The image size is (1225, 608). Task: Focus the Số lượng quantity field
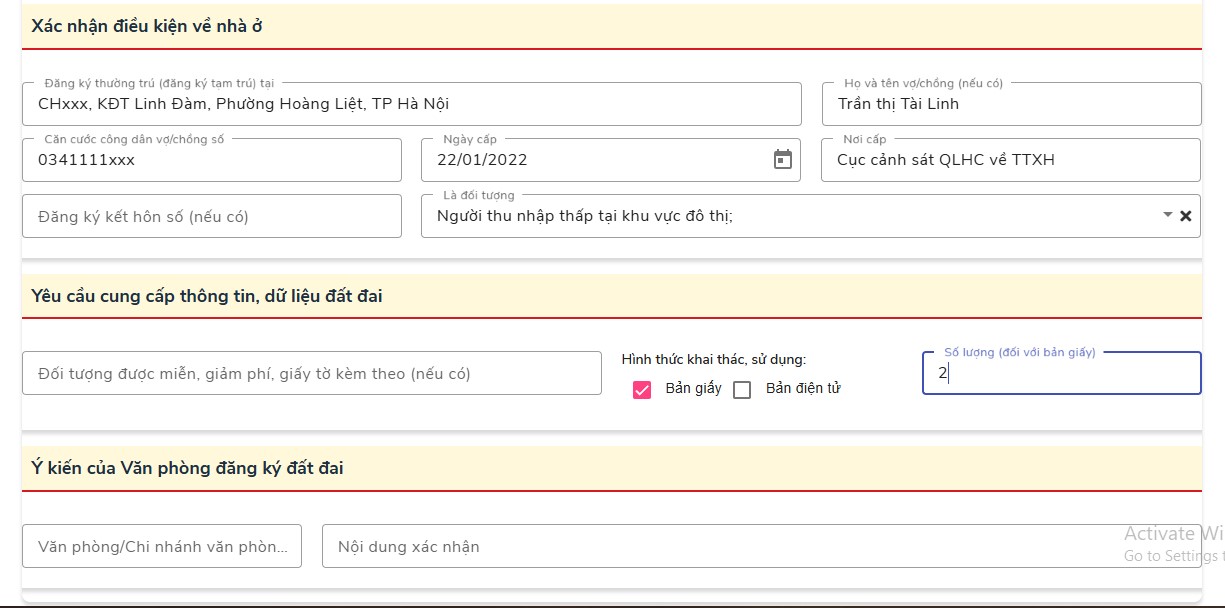point(1060,374)
